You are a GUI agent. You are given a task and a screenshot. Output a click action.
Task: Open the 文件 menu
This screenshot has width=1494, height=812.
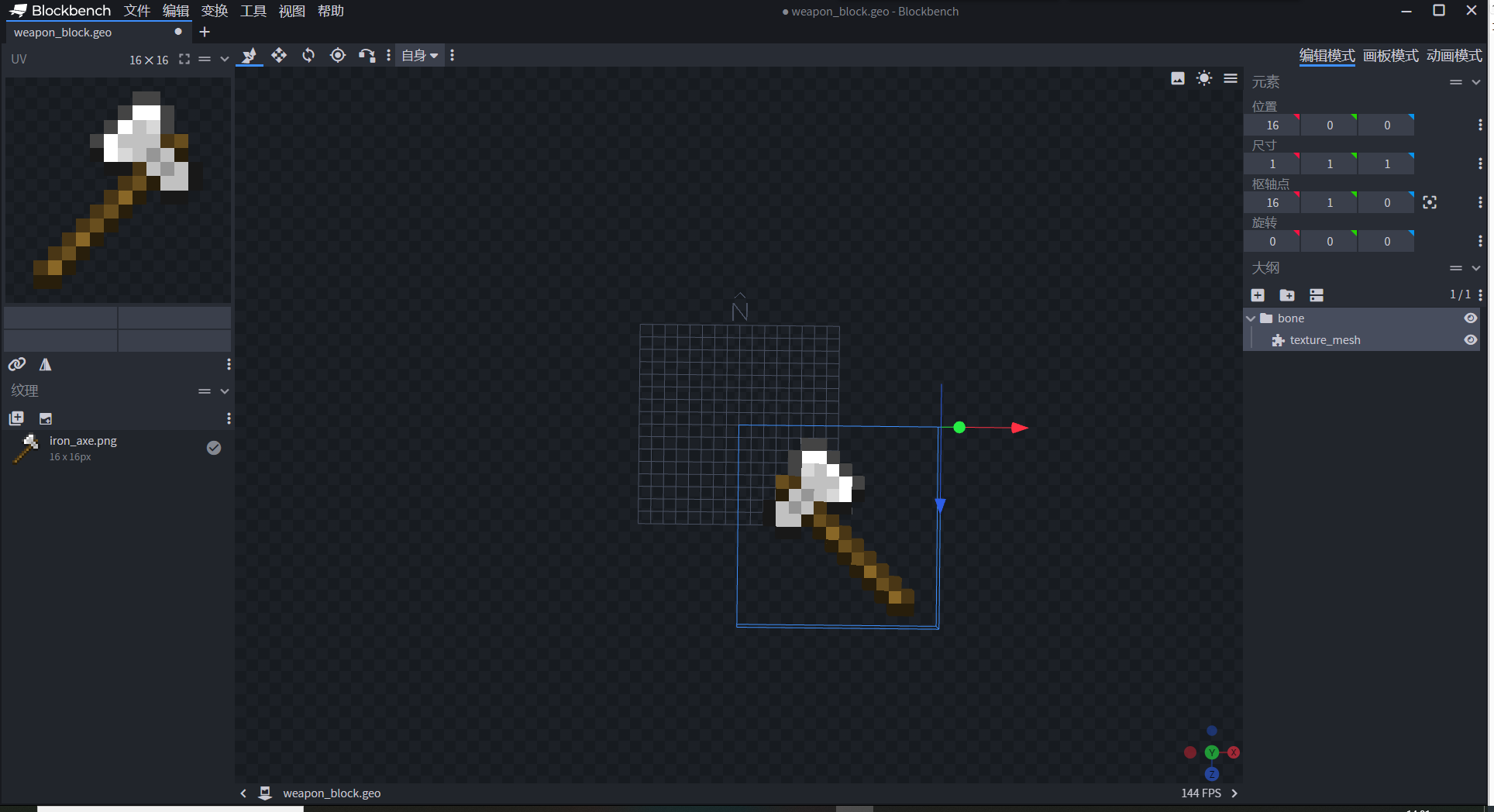(x=137, y=11)
